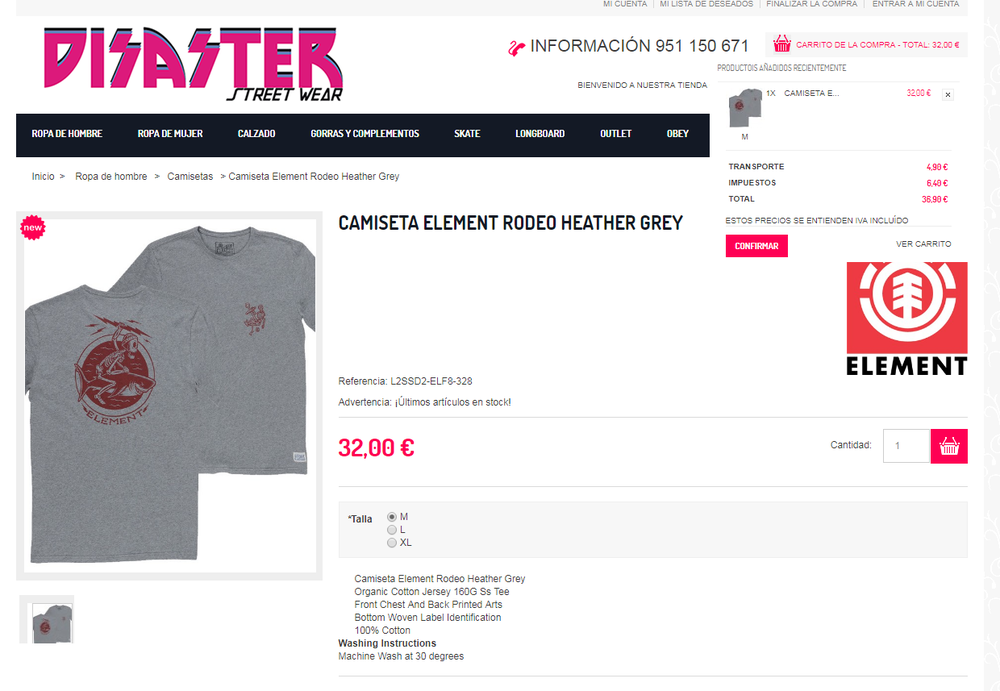The width and height of the screenshot is (1000, 691).
Task: Click the Confirmar button
Action: [756, 246]
